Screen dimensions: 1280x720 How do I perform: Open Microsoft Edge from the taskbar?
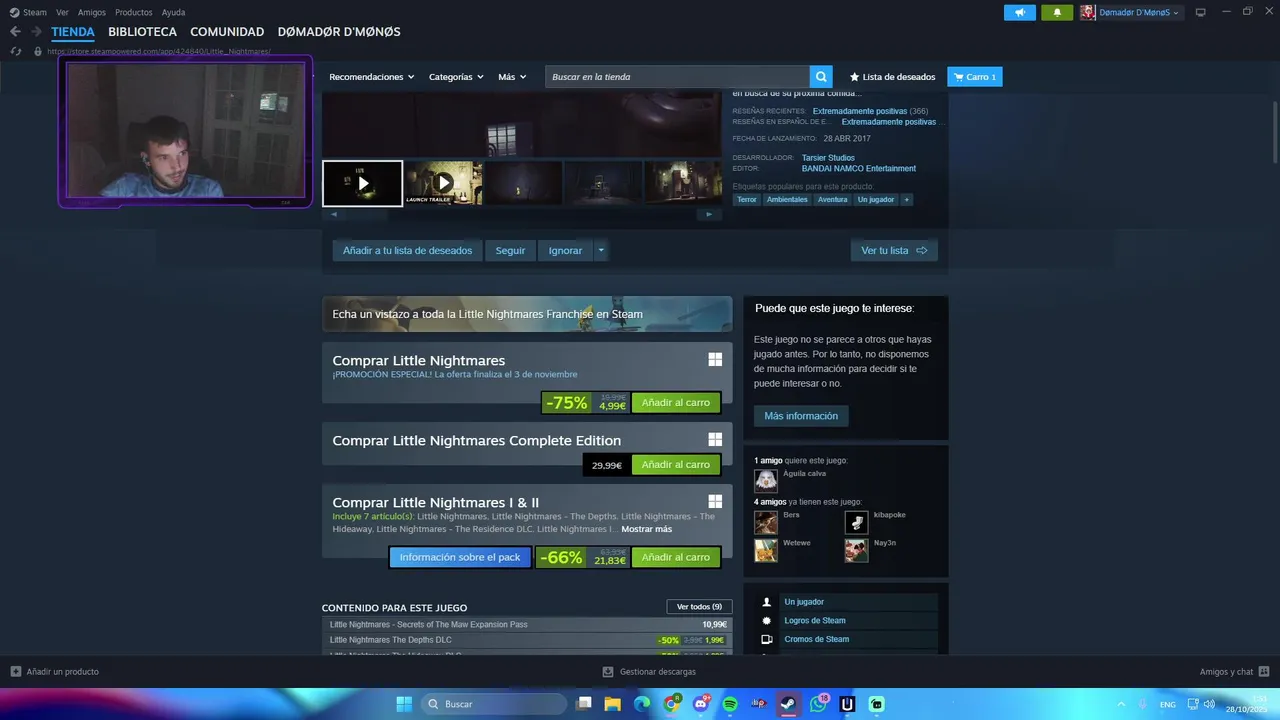(x=642, y=704)
